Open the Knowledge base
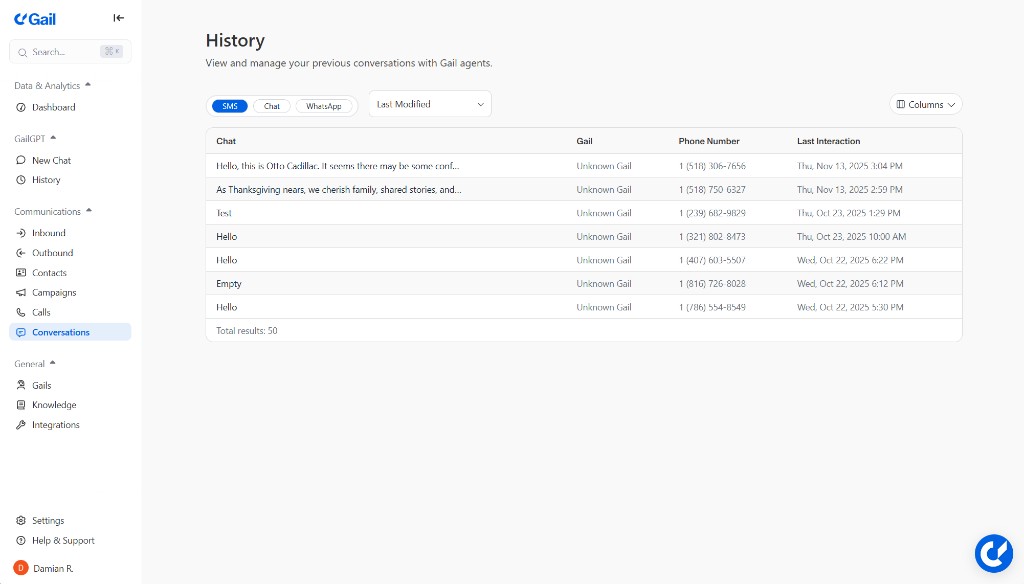The image size is (1024, 584). coord(52,404)
